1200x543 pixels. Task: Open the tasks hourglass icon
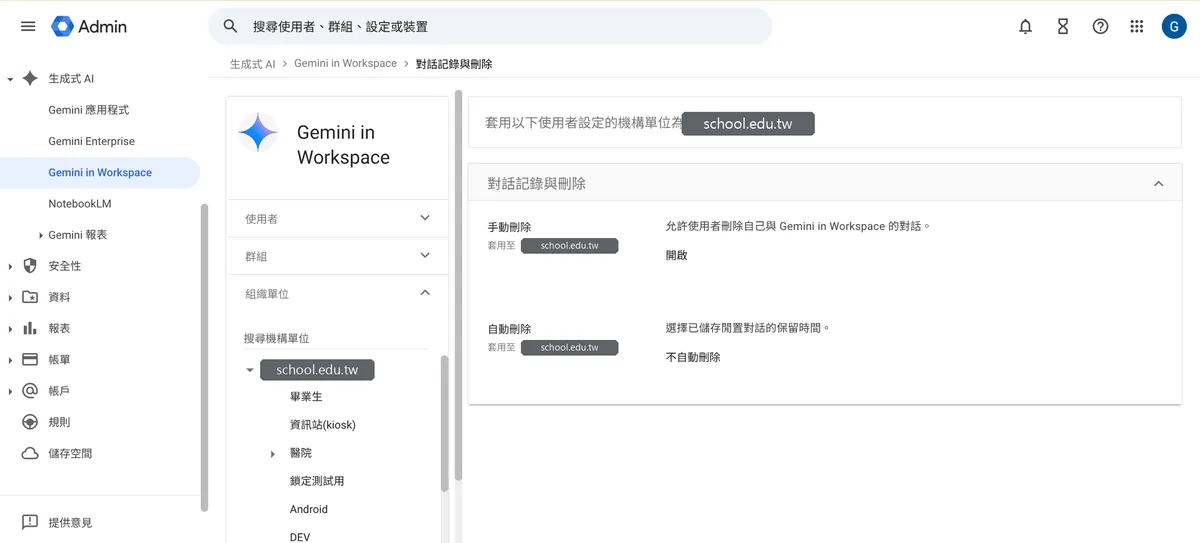pos(1063,27)
